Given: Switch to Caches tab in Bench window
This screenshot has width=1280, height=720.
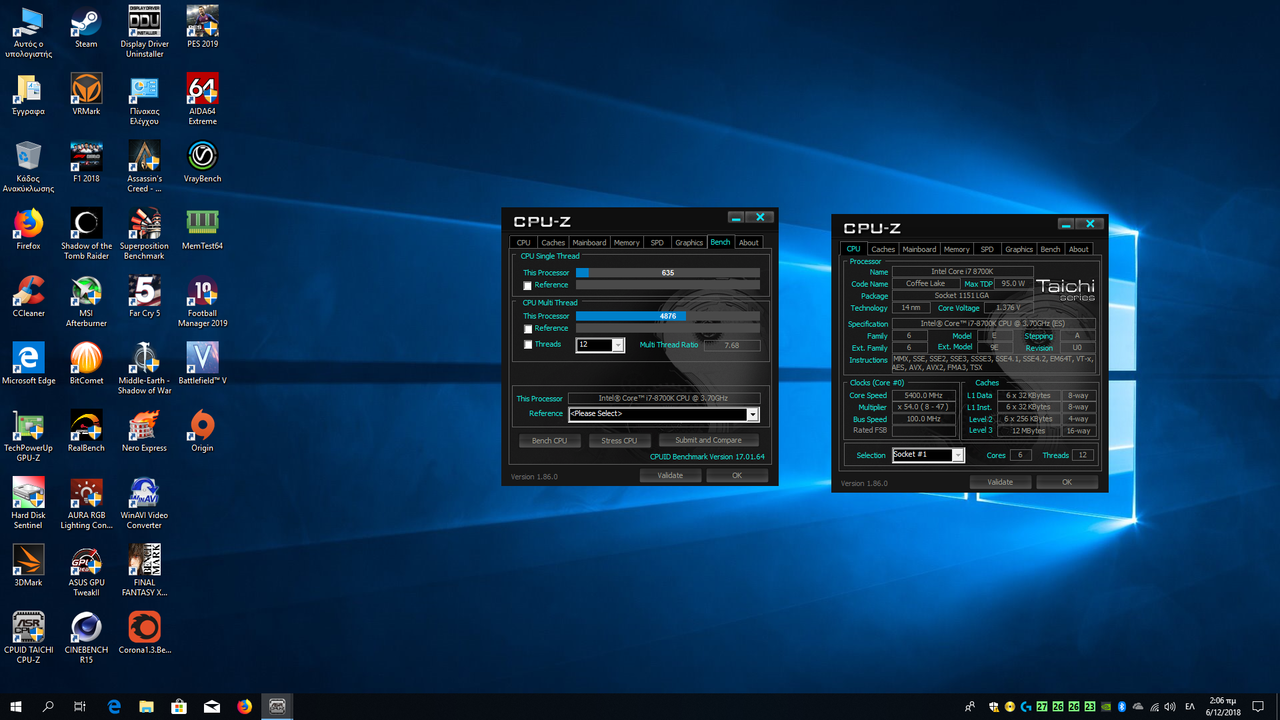Looking at the screenshot, I should coord(553,242).
